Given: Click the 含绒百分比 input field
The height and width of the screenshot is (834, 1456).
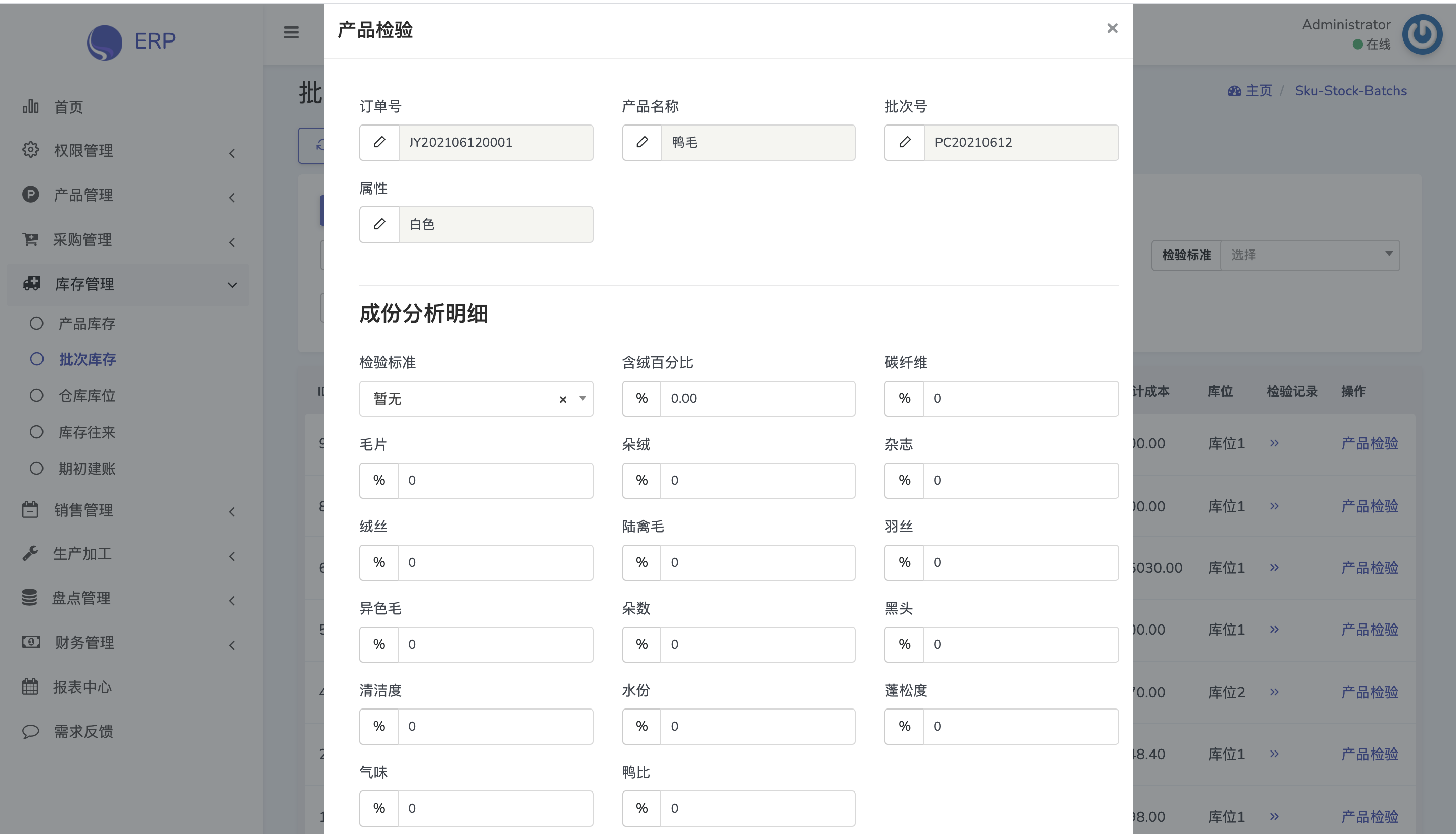Looking at the screenshot, I should coord(757,399).
